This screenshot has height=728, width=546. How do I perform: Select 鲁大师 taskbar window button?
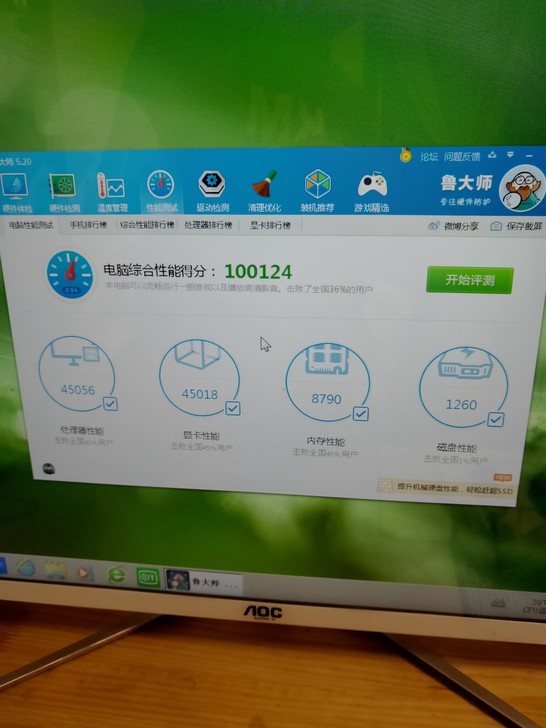point(203,582)
